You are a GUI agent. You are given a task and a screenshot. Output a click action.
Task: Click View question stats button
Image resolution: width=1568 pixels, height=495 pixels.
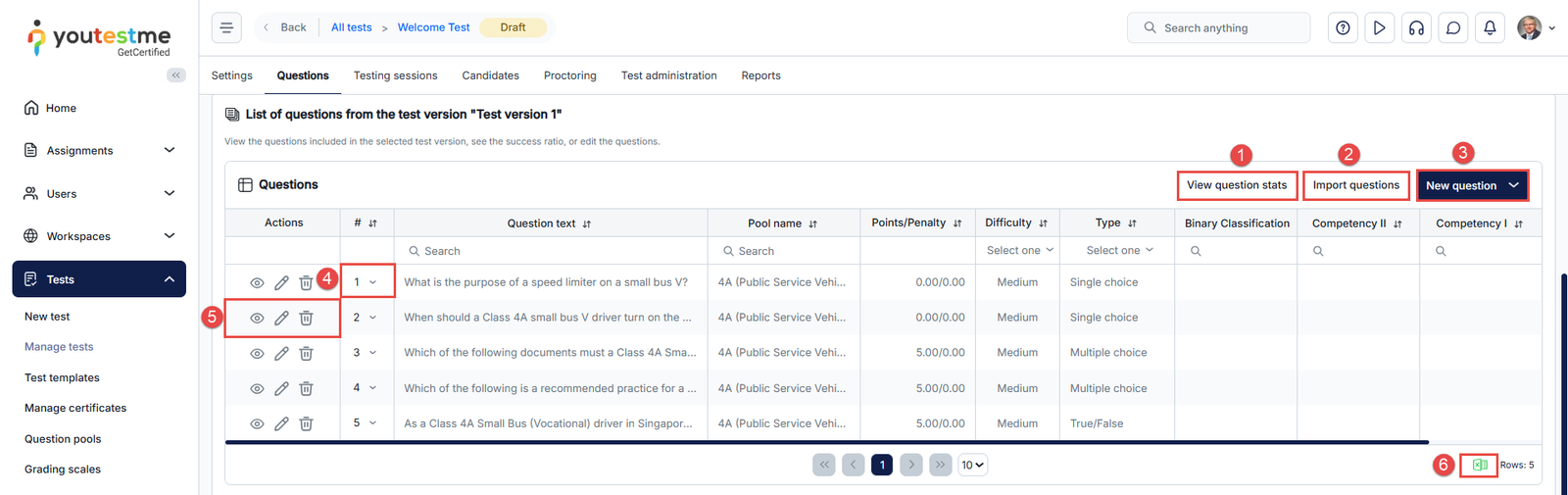(x=1237, y=185)
